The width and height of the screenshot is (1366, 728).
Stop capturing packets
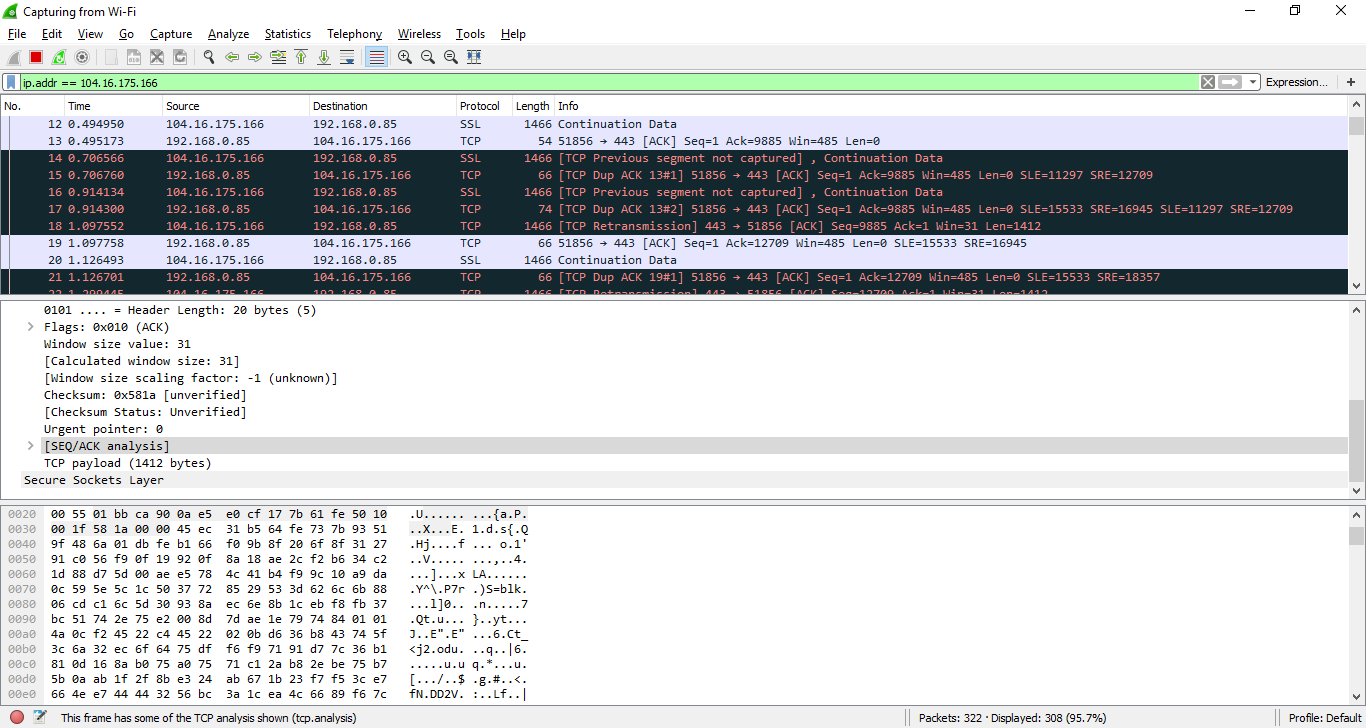[35, 57]
